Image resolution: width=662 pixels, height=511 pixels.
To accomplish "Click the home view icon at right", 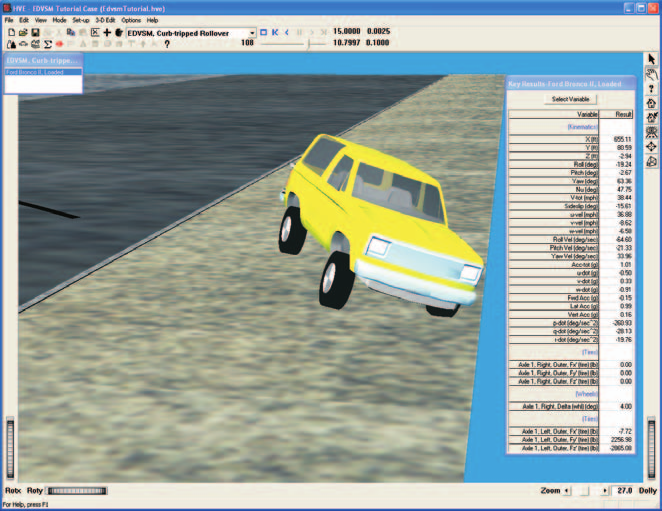I will tap(651, 103).
